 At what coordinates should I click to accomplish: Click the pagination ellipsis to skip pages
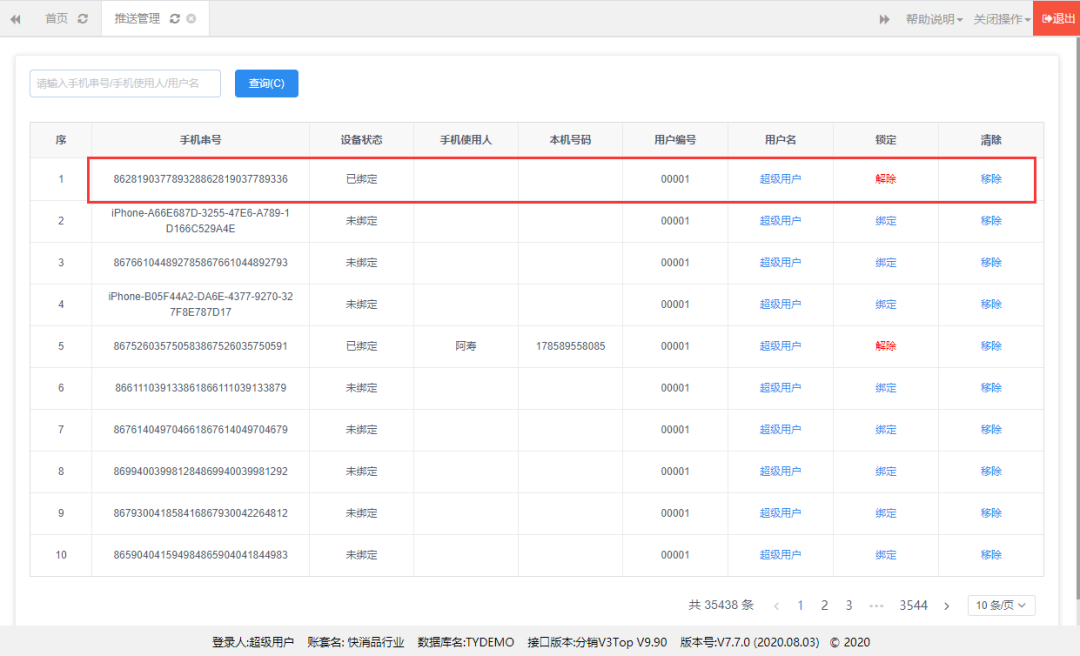[x=876, y=606]
